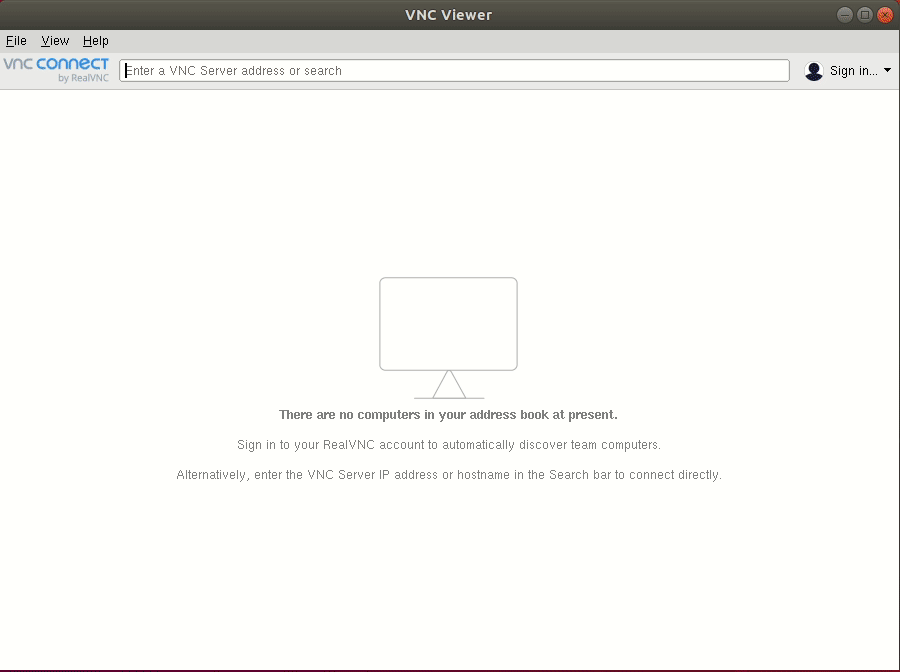Expand the Sign in dropdown arrow
The width and height of the screenshot is (900, 672).
pos(888,71)
